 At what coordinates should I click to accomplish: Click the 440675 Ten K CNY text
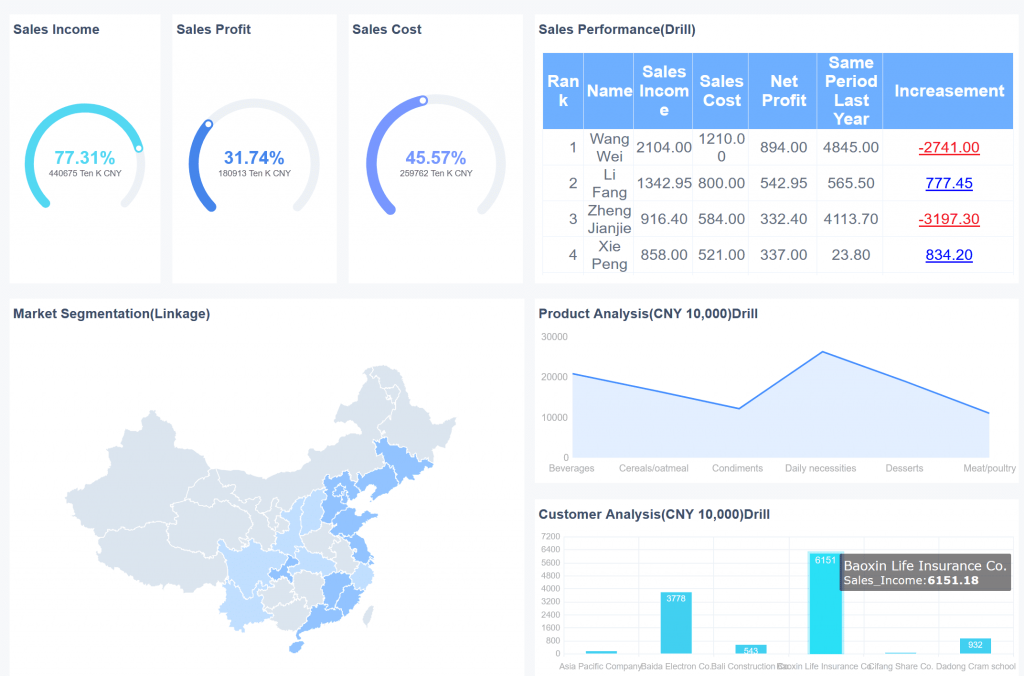(x=85, y=173)
